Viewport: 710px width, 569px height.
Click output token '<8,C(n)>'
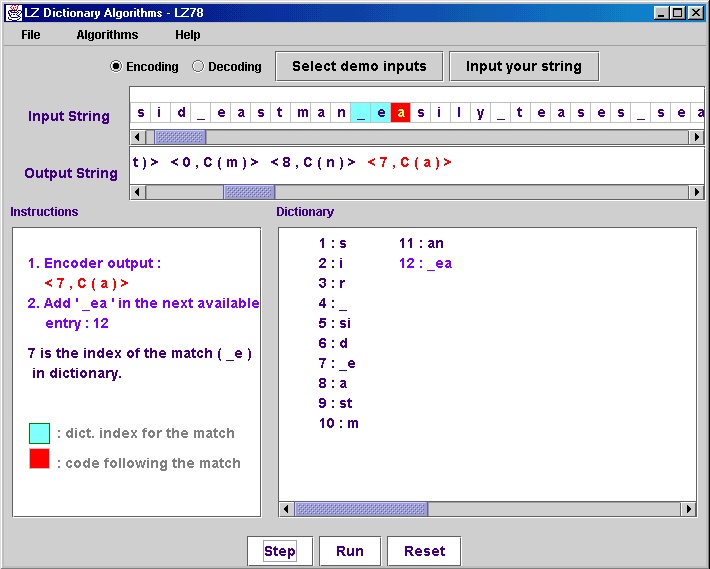click(x=313, y=163)
